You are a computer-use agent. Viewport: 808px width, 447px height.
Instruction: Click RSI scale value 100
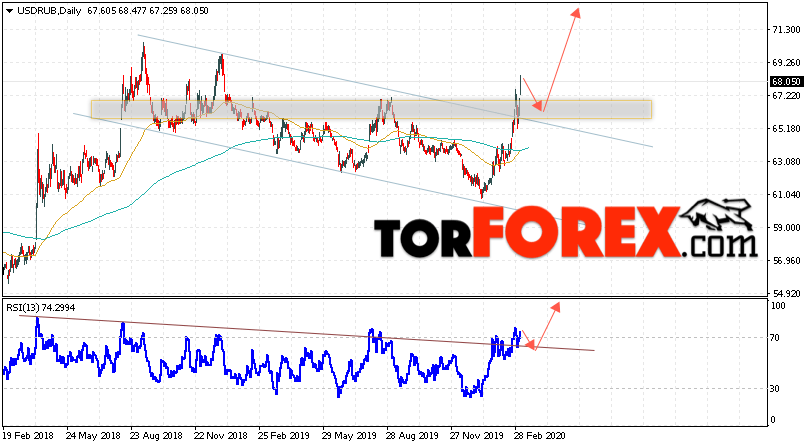pos(778,306)
